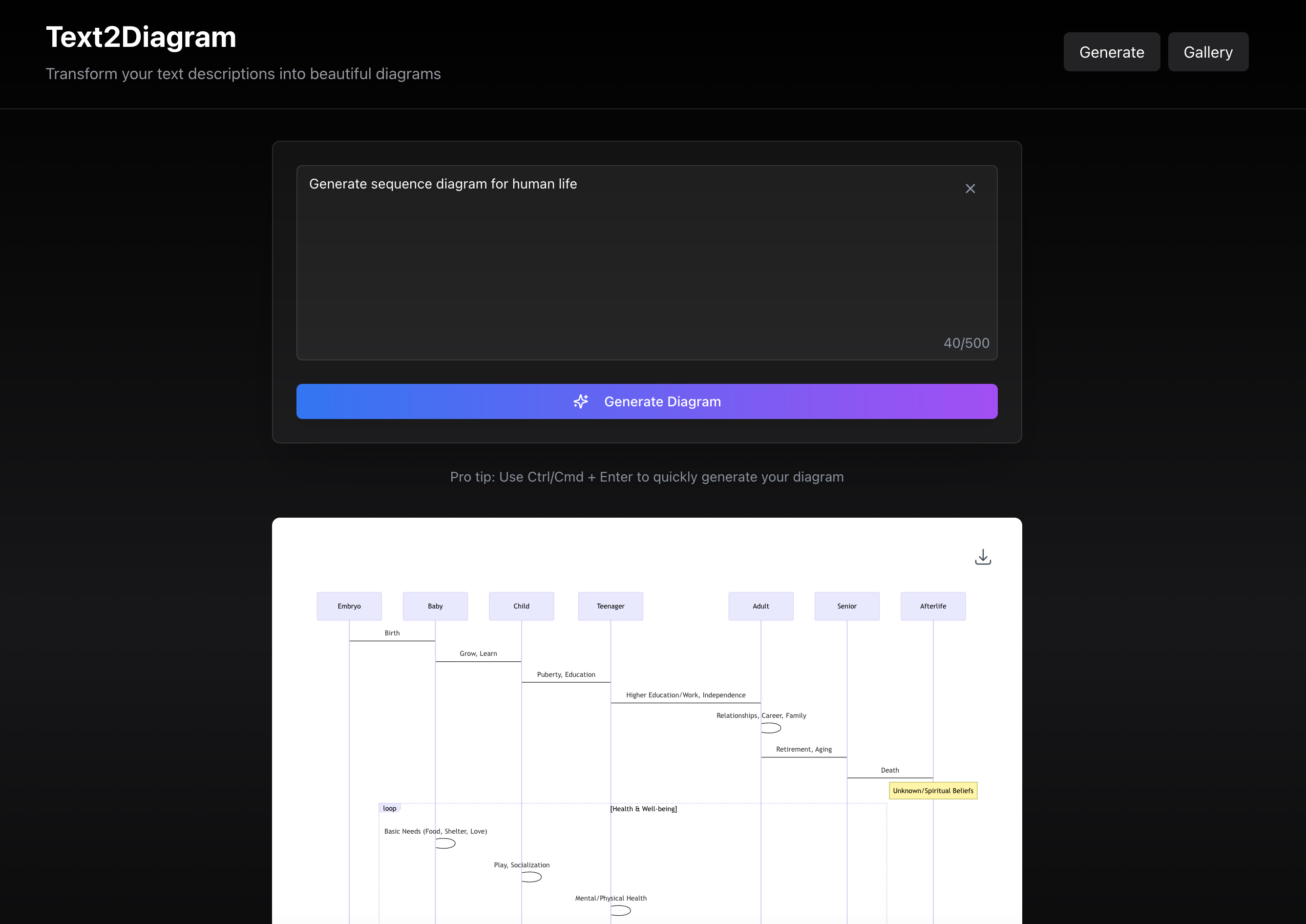Image resolution: width=1306 pixels, height=924 pixels.
Task: Click the Adult self-loop arrow
Action: (x=772, y=728)
